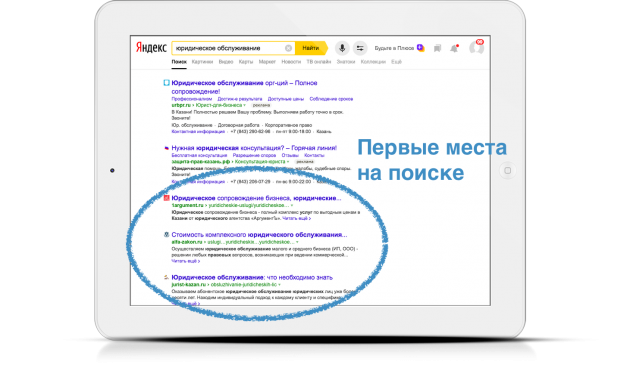This screenshot has width=630, height=374.
Task: Switch to the Знатоки tab
Action: [346, 62]
